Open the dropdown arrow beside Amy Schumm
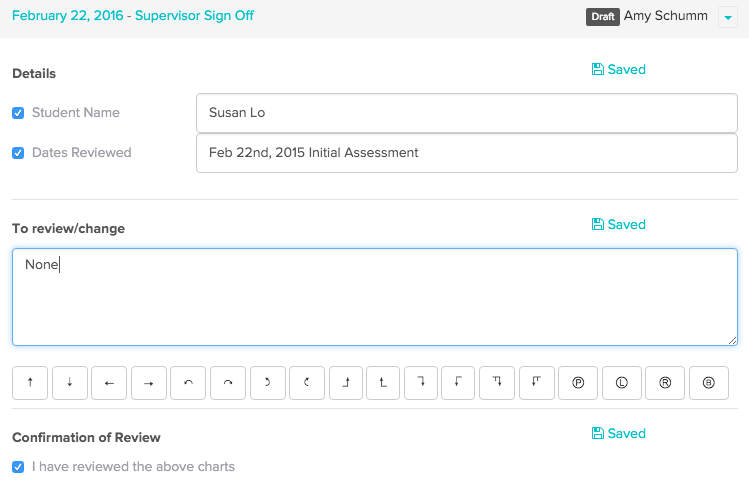This screenshot has width=749, height=489. click(726, 17)
